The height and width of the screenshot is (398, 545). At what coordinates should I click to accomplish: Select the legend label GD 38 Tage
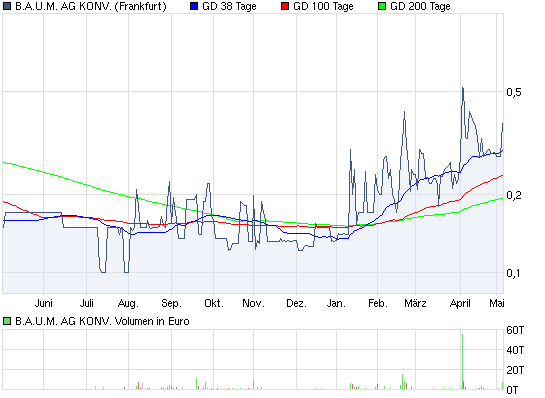pos(229,6)
